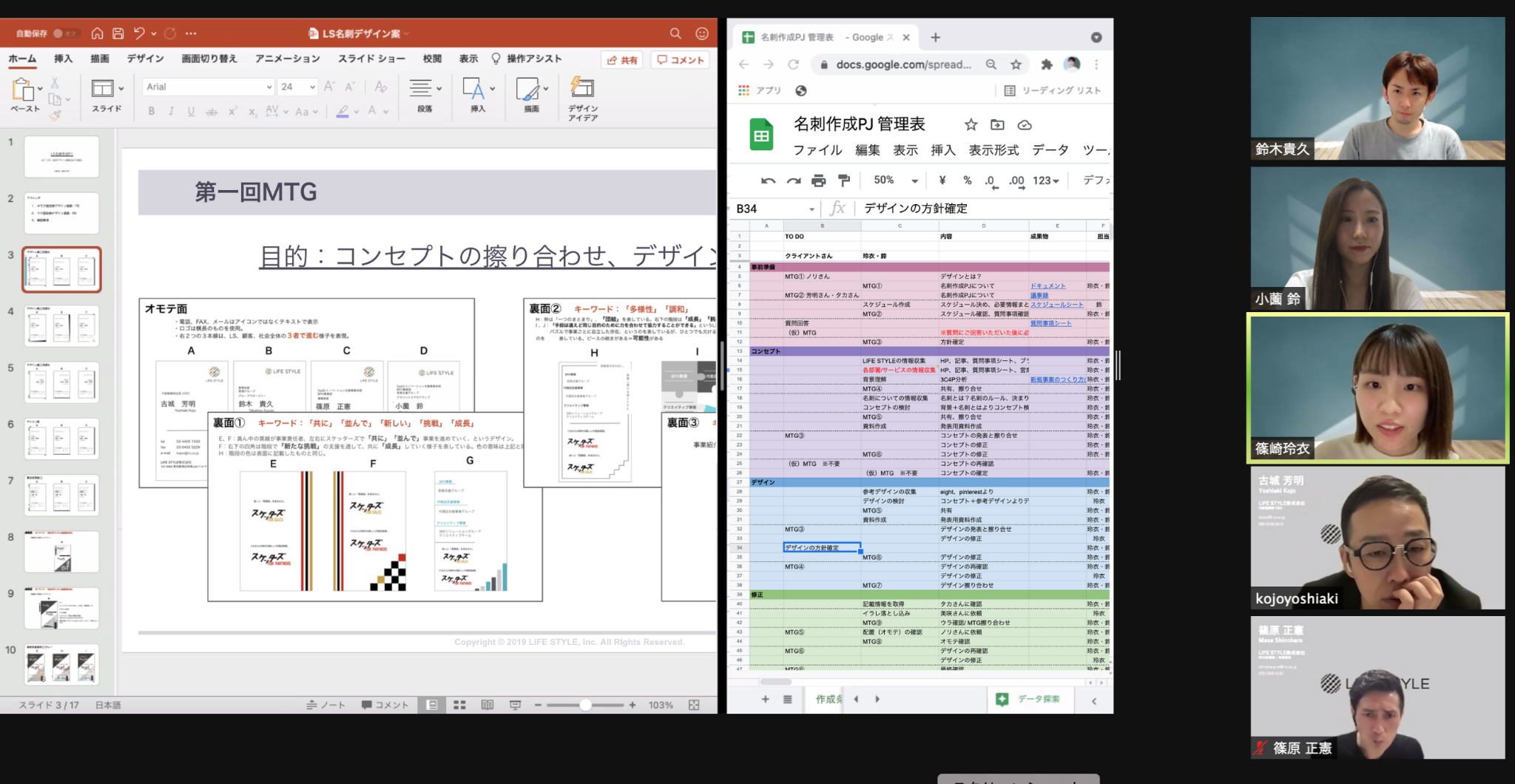The width and height of the screenshot is (1515, 784).
Task: Toggle bold formatting in PowerPoint
Action: click(152, 111)
